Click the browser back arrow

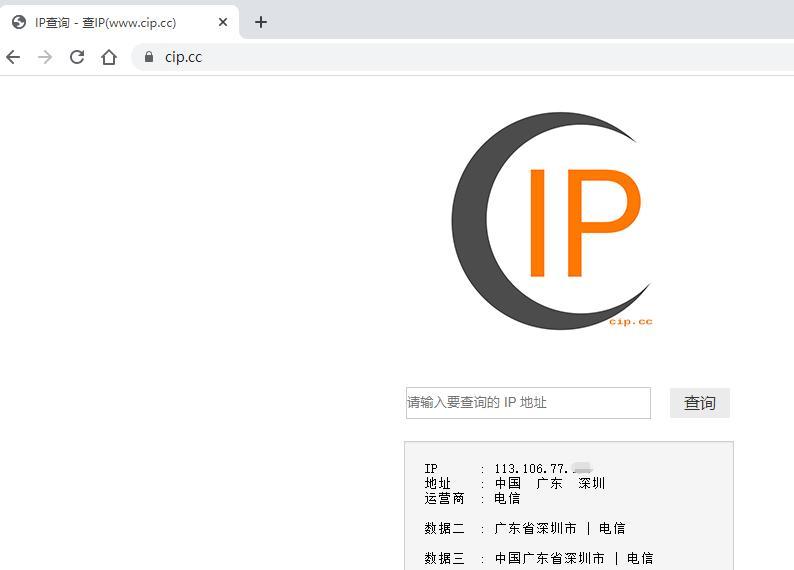[x=13, y=57]
